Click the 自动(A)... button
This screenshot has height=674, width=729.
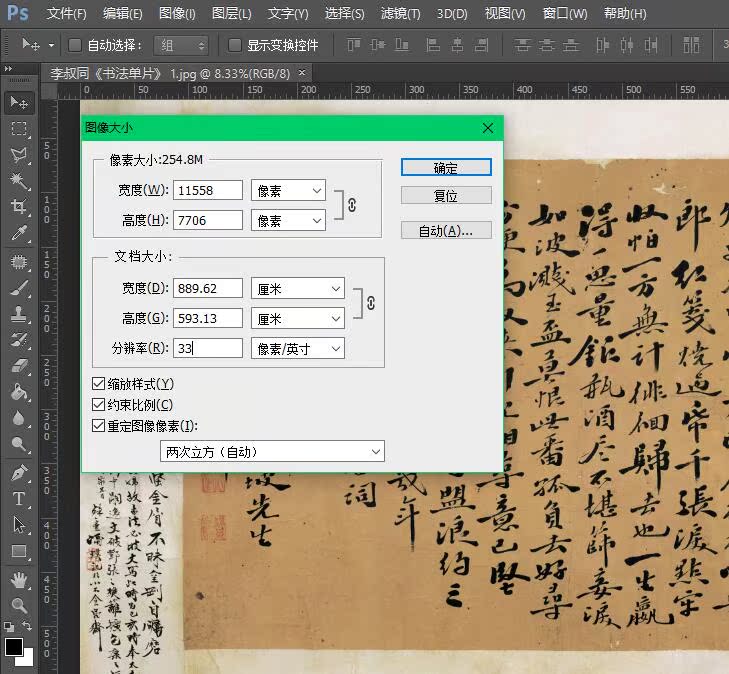click(x=446, y=231)
